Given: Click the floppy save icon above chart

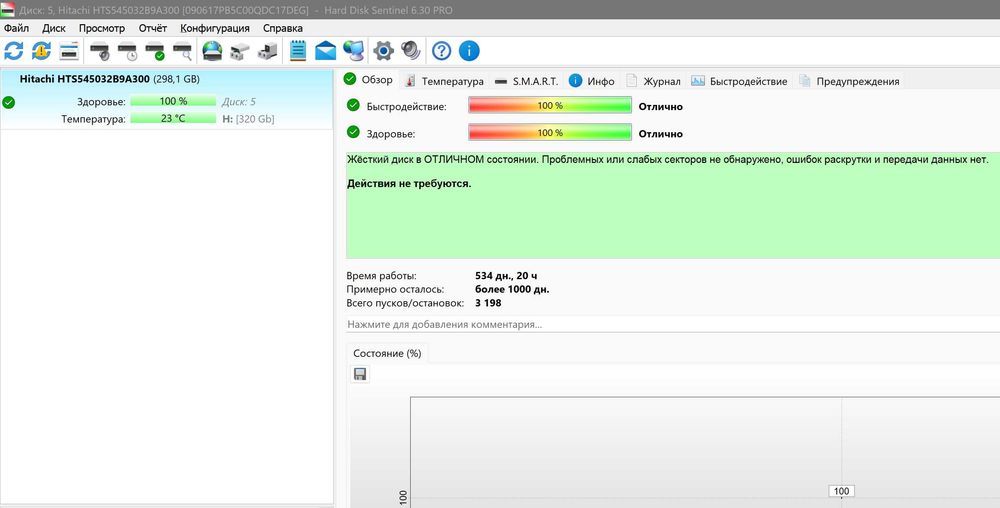Looking at the screenshot, I should (360, 374).
